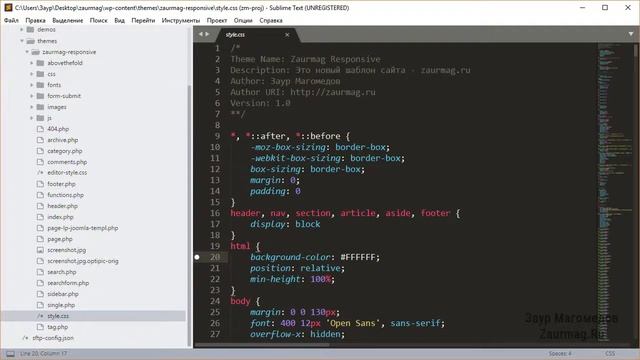
Task: Open page.php in the sidebar
Action: click(x=60, y=239)
